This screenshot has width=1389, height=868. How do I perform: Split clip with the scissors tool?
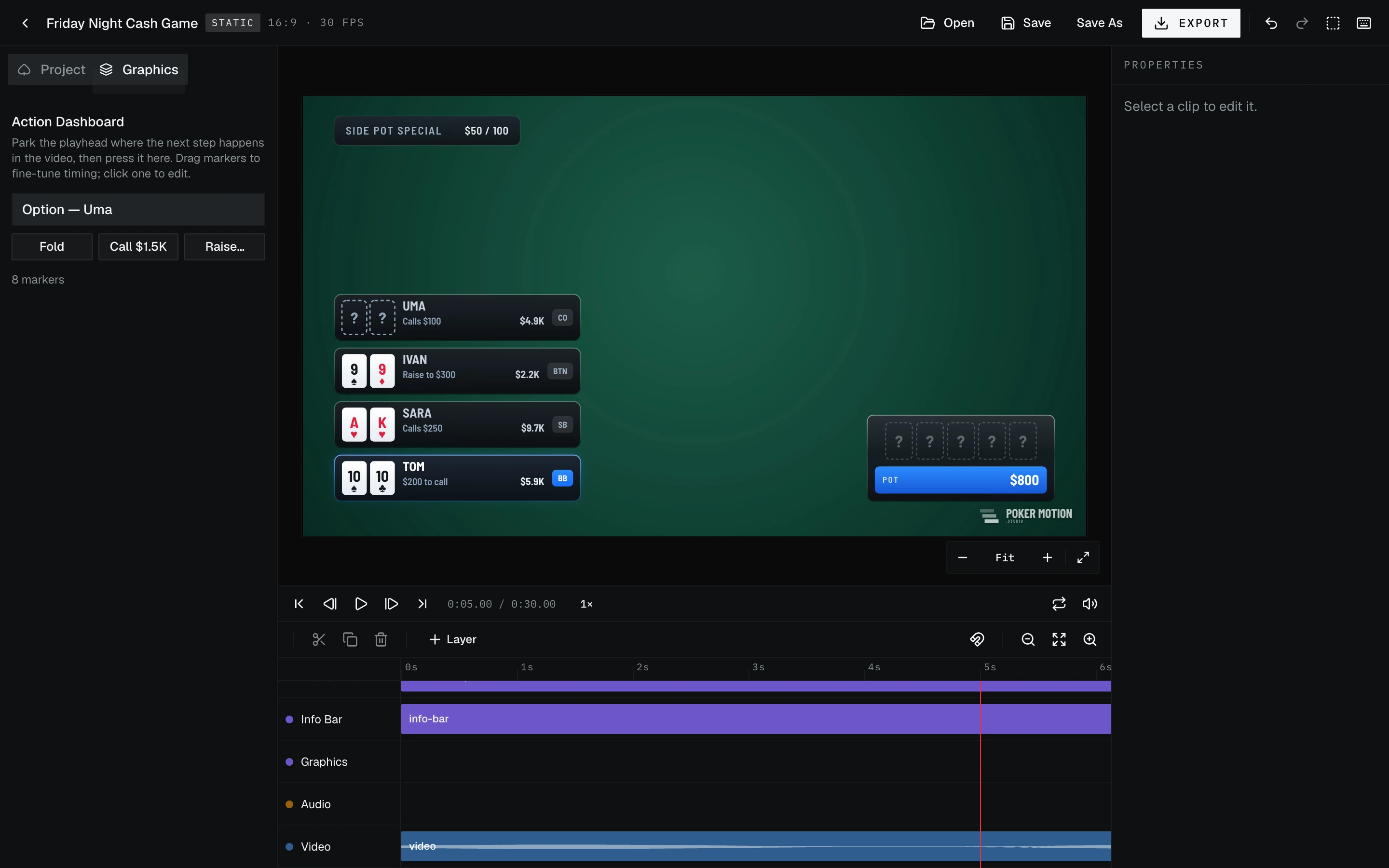click(x=319, y=639)
